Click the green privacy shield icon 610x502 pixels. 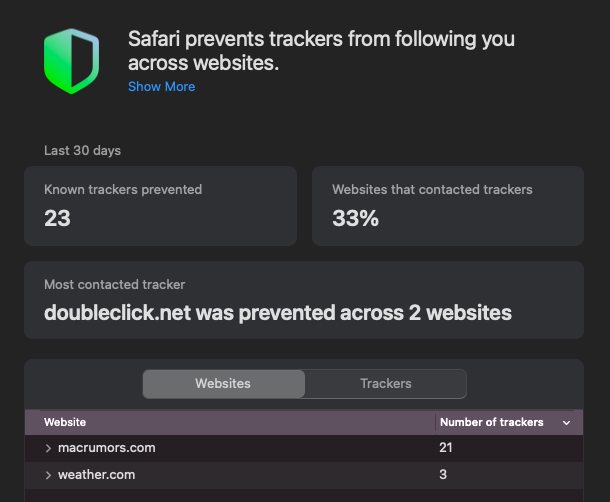pos(72,61)
